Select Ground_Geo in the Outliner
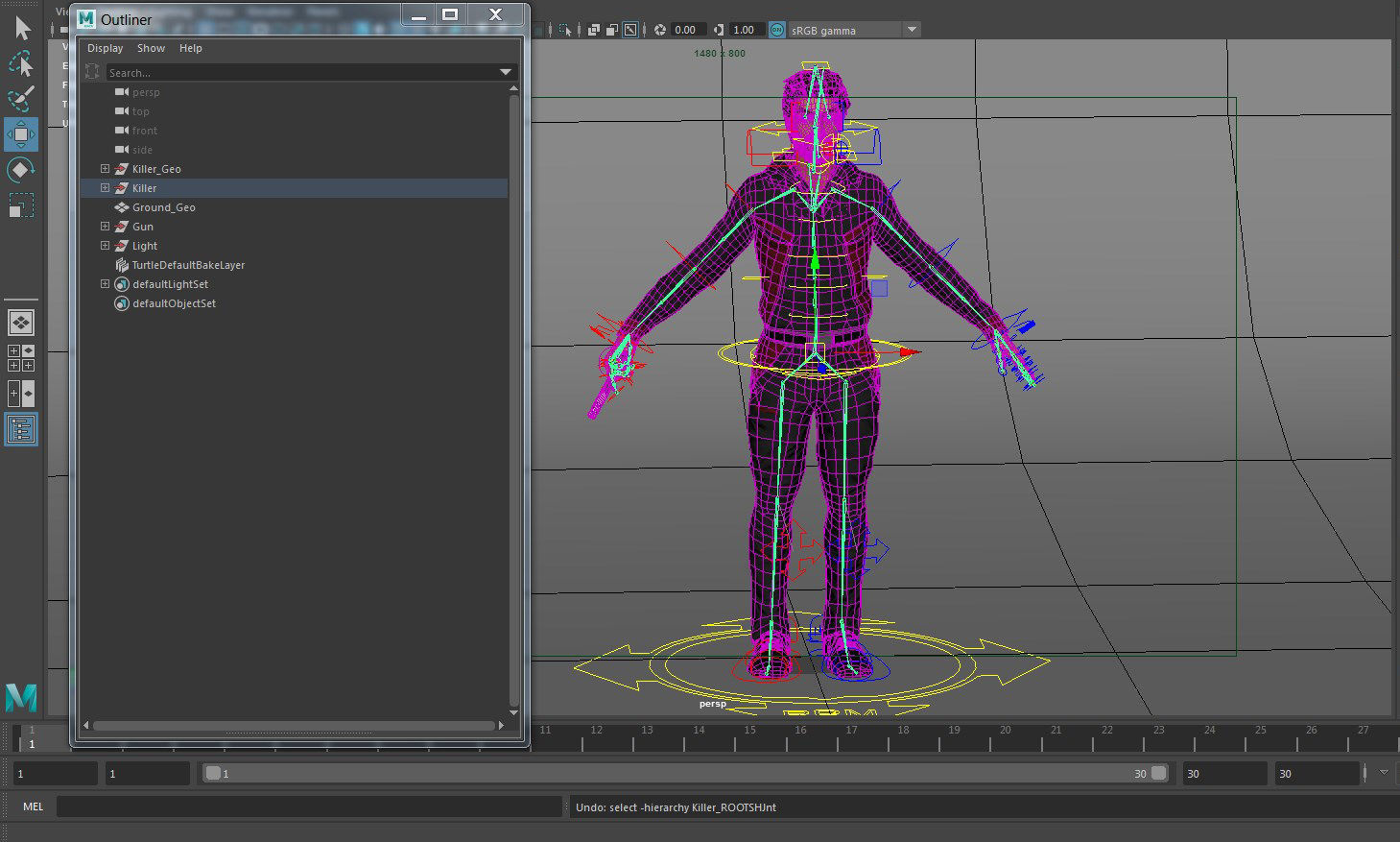Screen dimensions: 1400x842 tap(164, 207)
